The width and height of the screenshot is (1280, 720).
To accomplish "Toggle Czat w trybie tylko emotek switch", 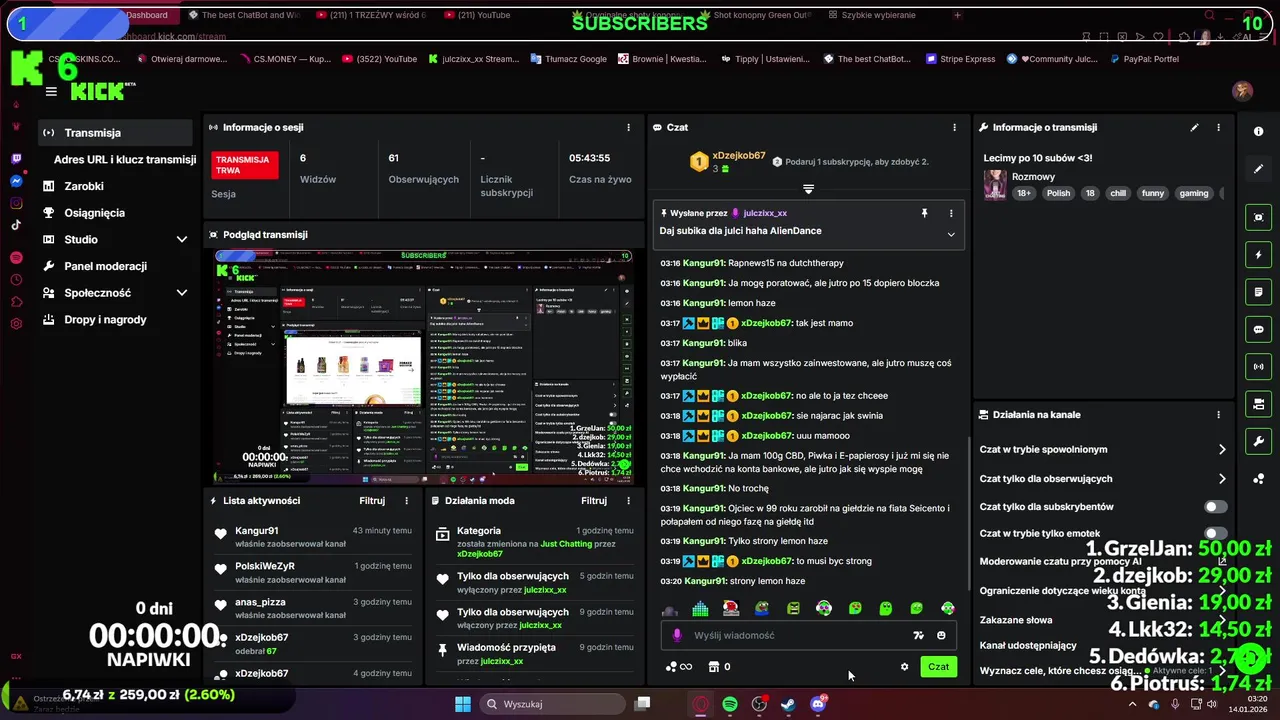I will tap(1216, 533).
